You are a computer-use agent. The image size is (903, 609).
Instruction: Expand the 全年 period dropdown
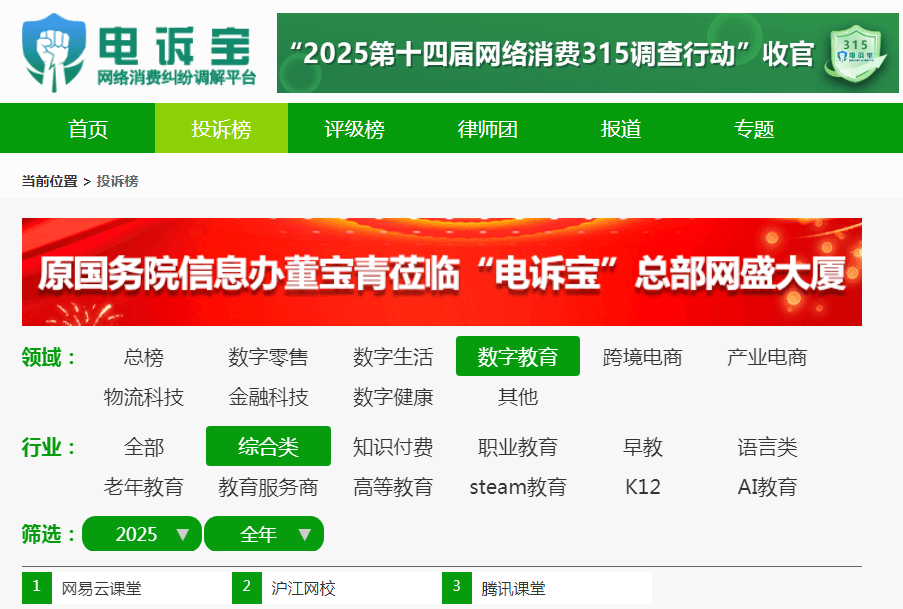pyautogui.click(x=264, y=534)
